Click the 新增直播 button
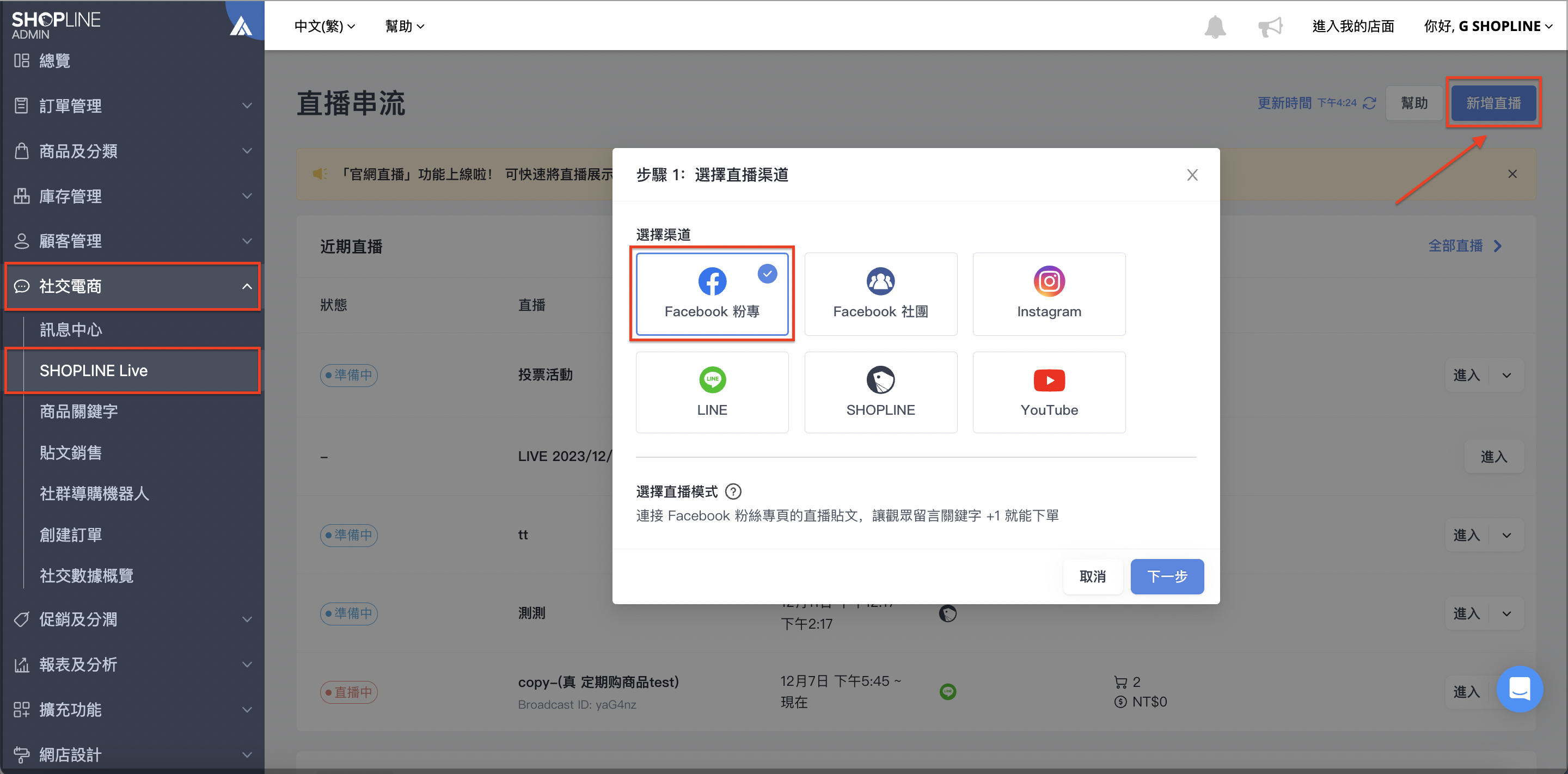Viewport: 1568px width, 774px height. pos(1493,103)
